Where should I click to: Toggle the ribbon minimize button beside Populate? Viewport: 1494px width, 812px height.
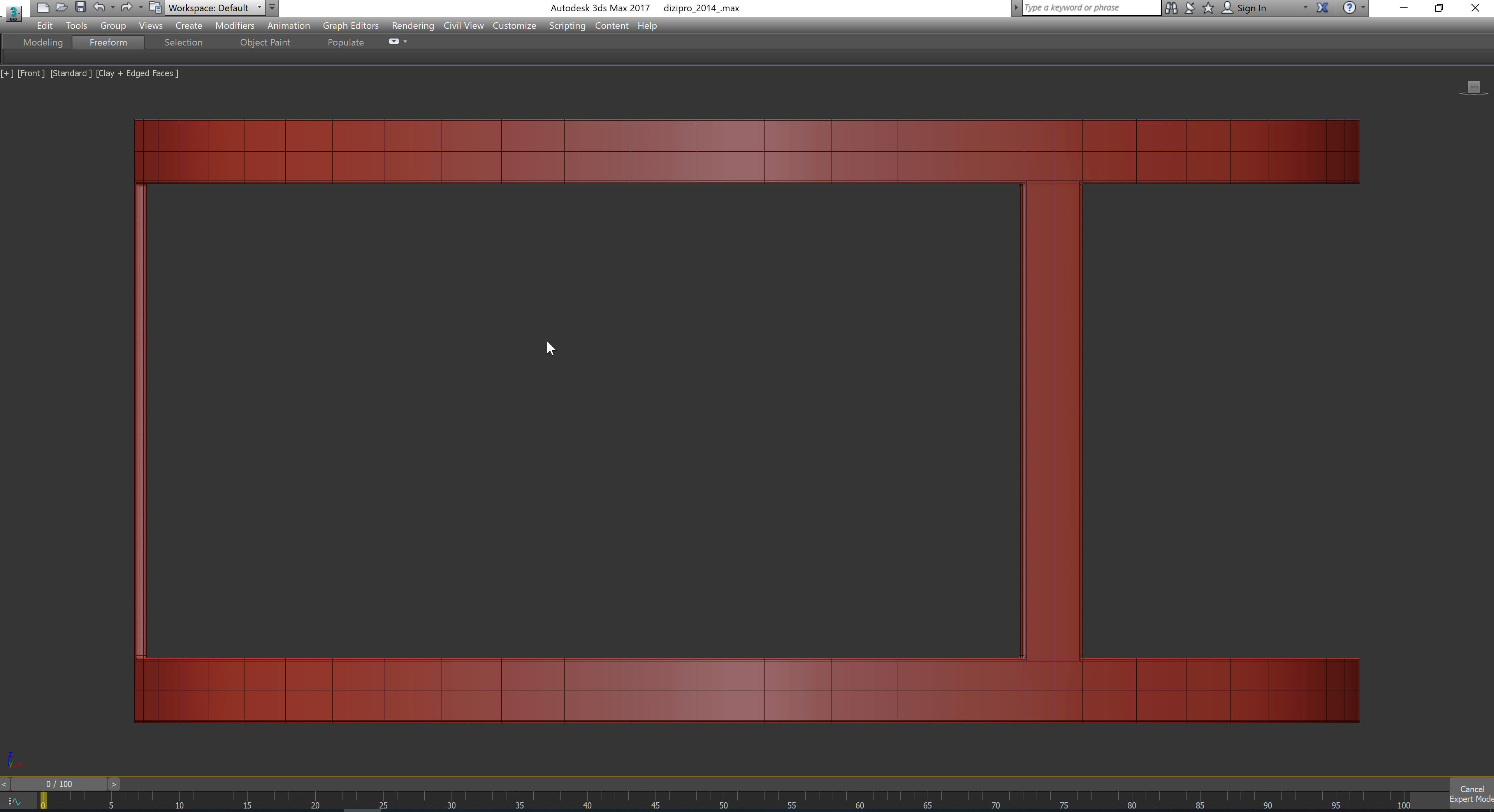tap(394, 42)
